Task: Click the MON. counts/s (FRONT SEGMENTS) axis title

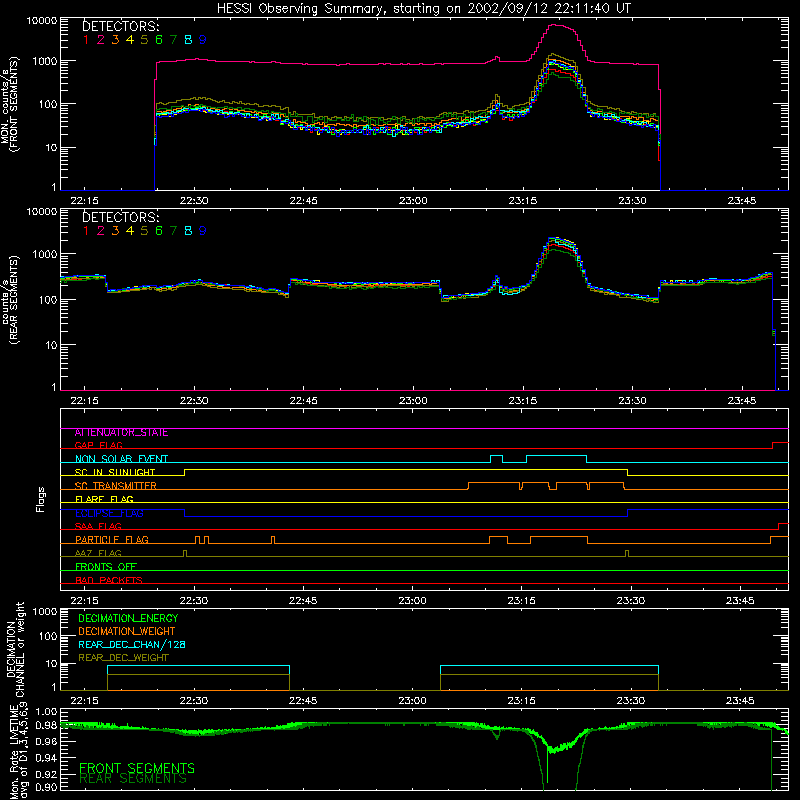Action: pyautogui.click(x=10, y=105)
